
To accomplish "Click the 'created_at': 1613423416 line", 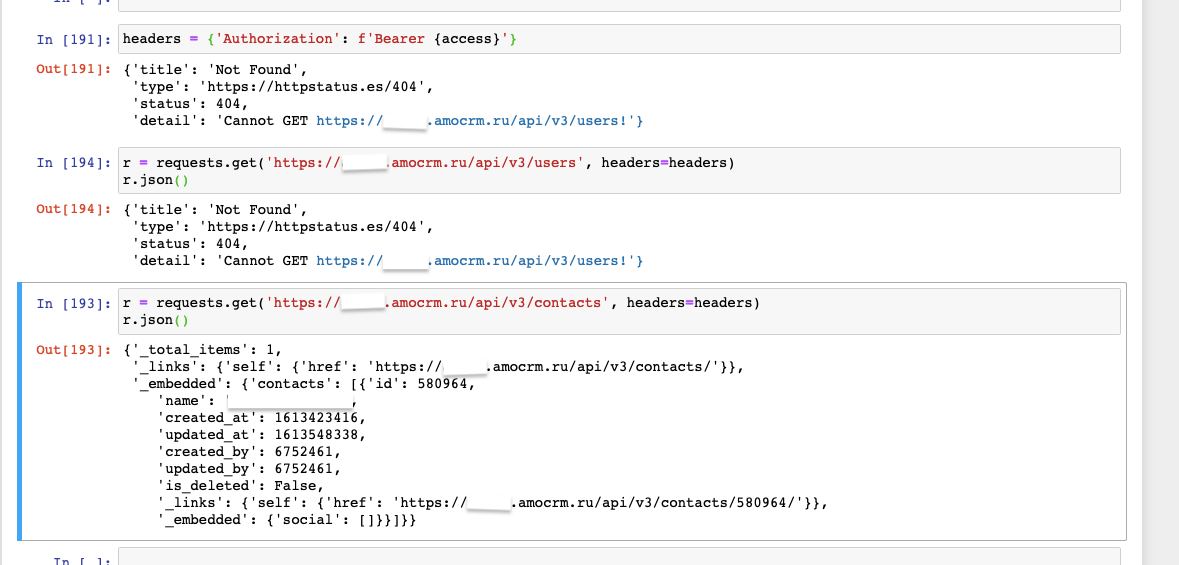I will pos(261,418).
